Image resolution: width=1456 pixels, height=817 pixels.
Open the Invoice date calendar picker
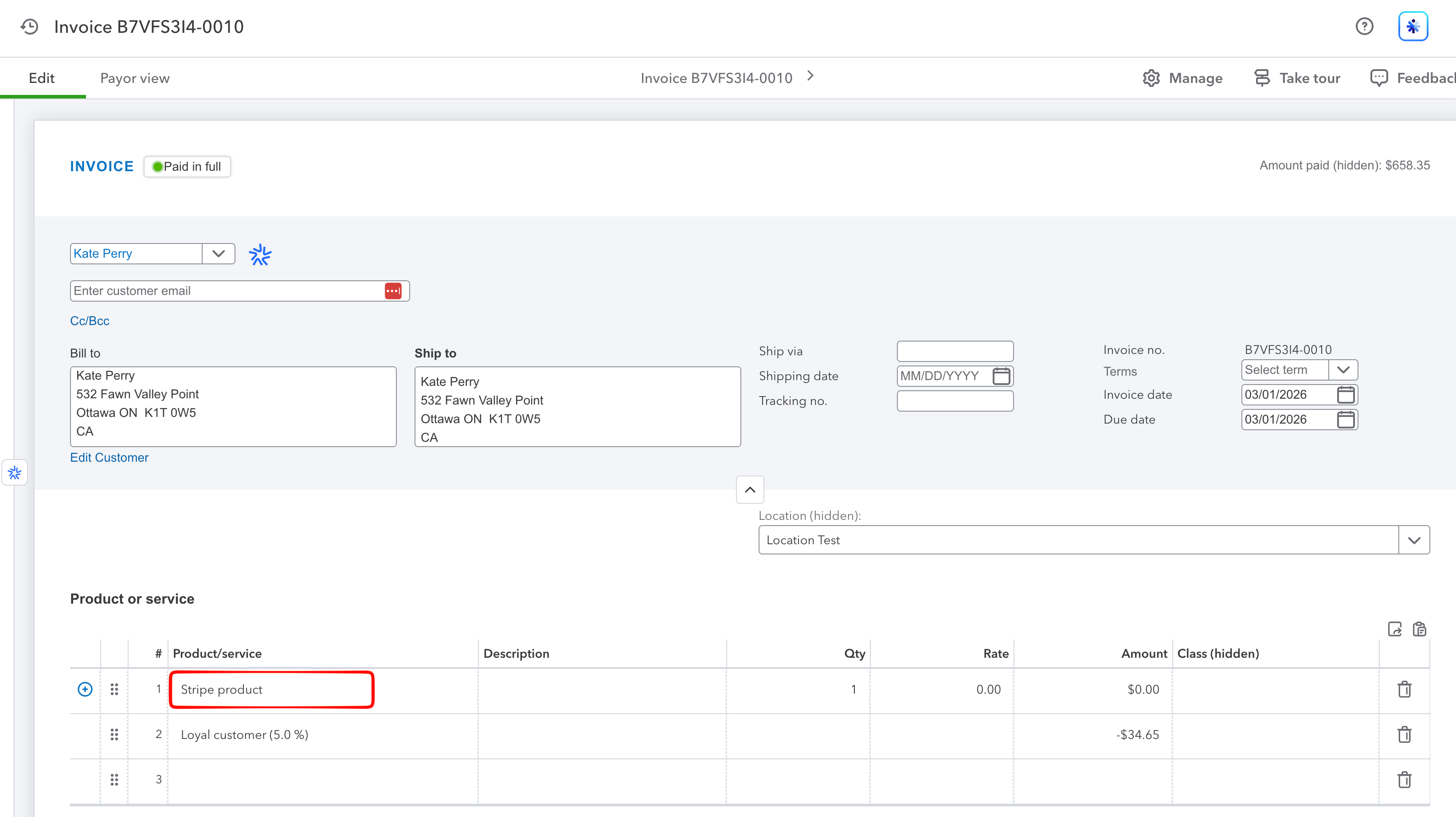1346,395
